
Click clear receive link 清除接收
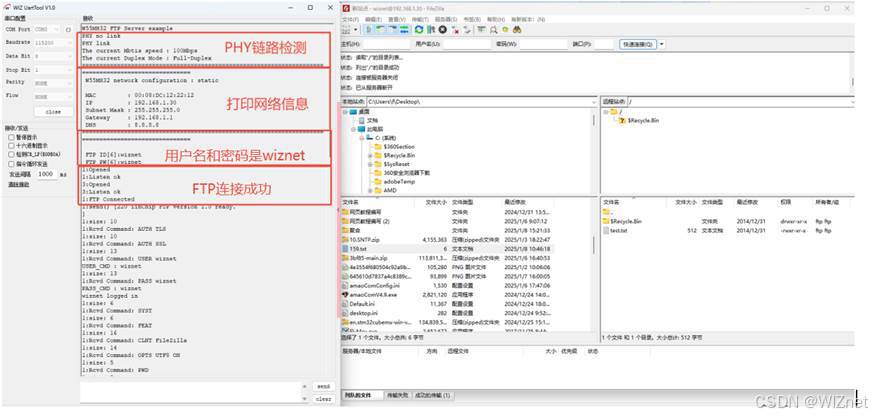pyautogui.click(x=17, y=184)
